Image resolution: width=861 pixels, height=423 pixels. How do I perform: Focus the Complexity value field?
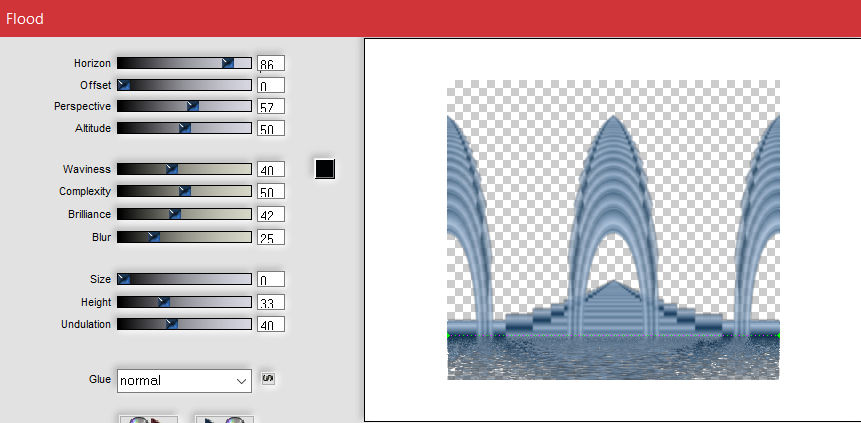(x=271, y=191)
